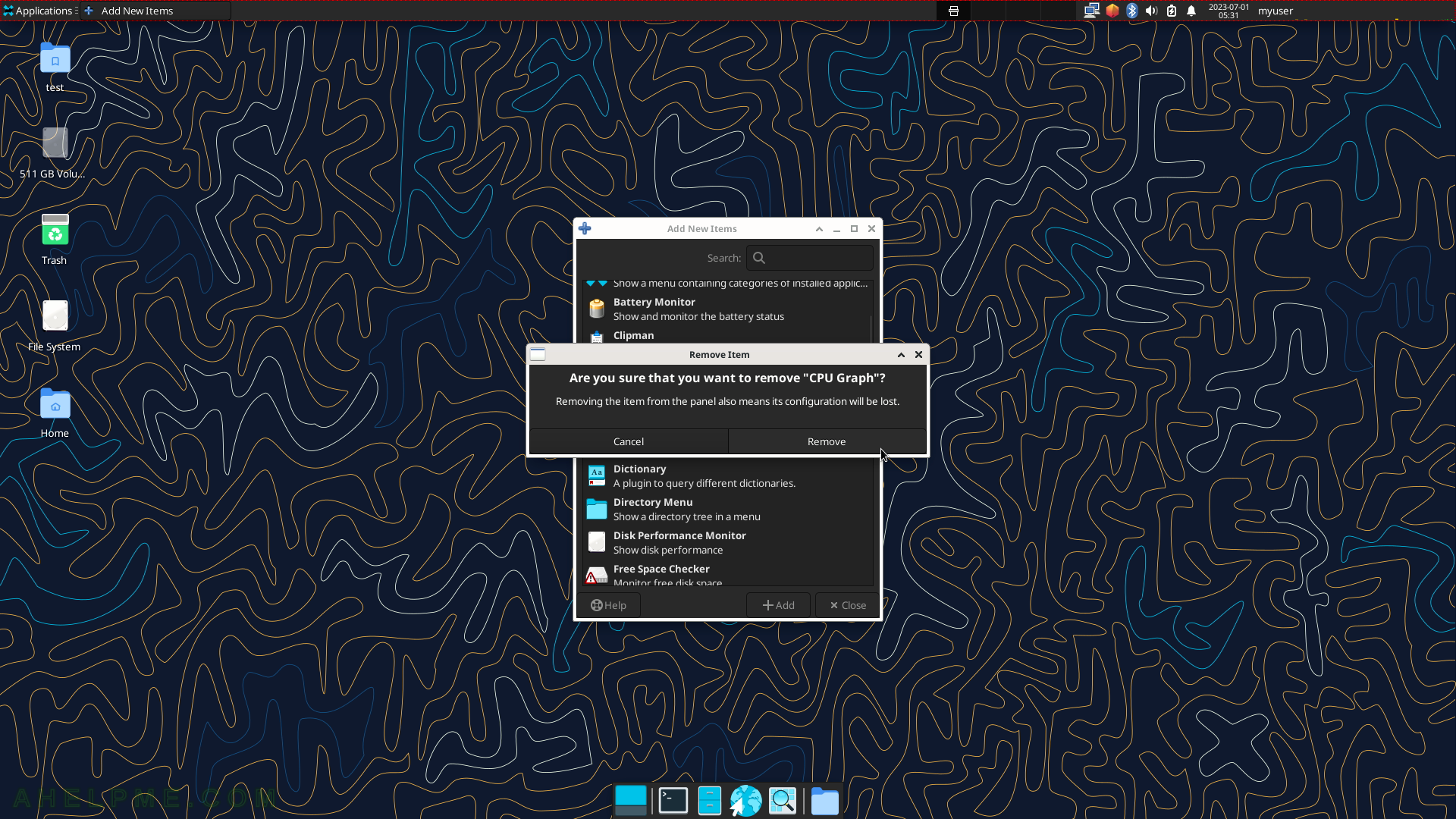Close the Remove Item dialog with X
1456x819 pixels.
click(x=918, y=354)
